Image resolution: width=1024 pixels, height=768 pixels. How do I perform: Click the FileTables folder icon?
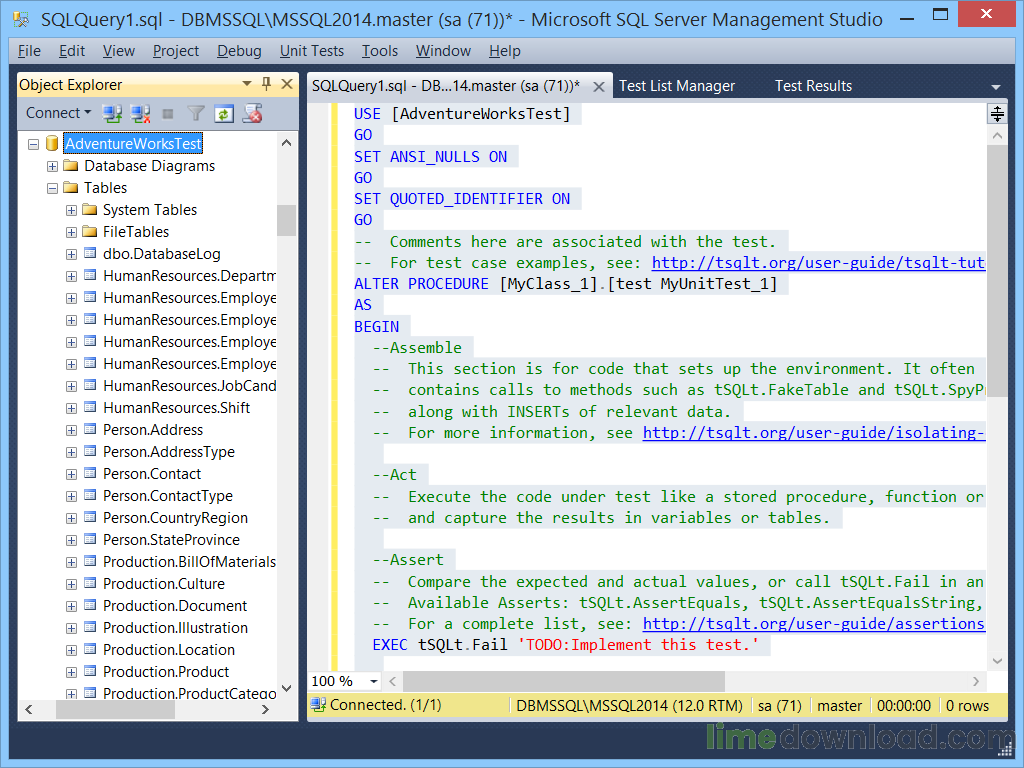[89, 231]
